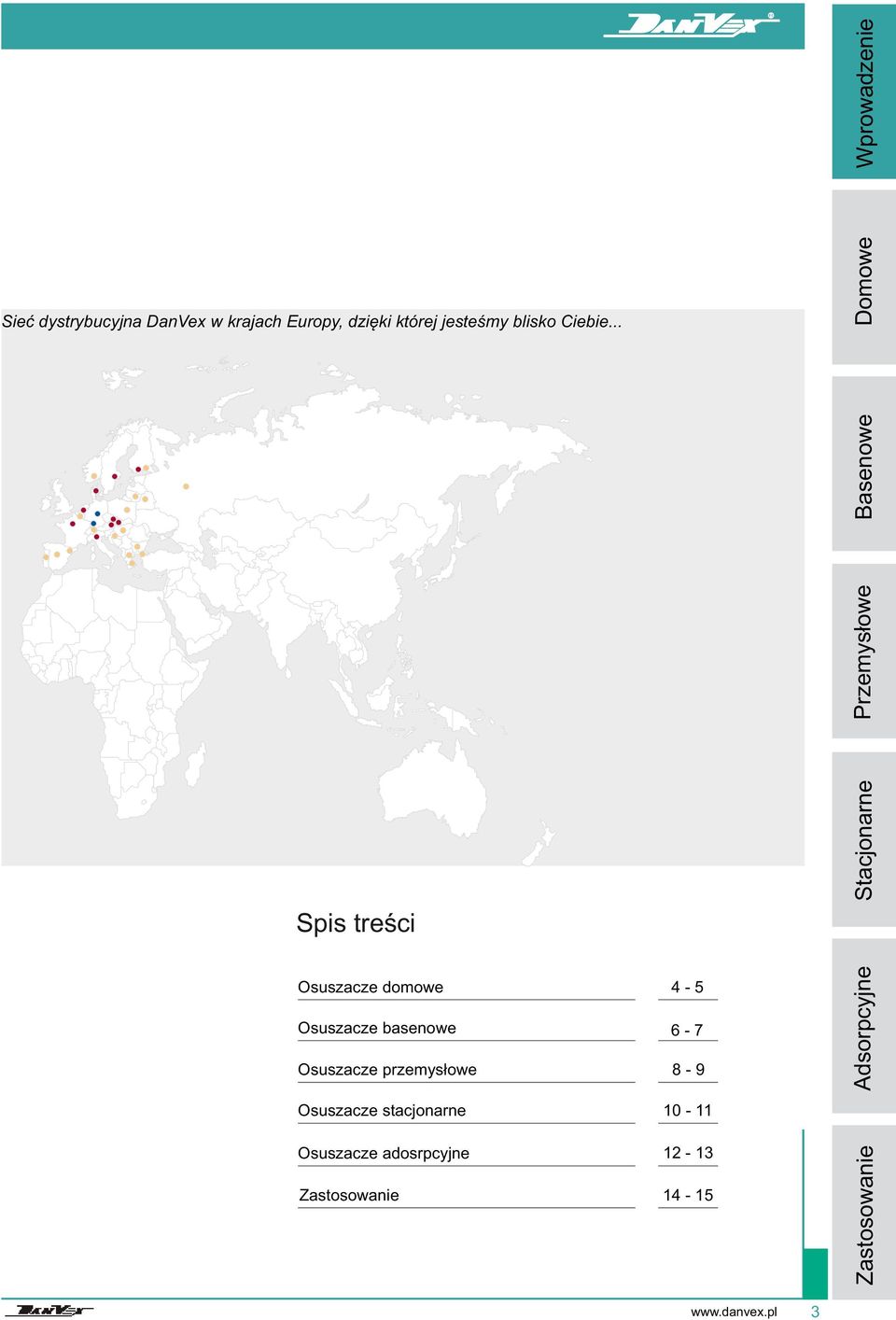
Task: Click page range 8 - 9
Action: click(x=689, y=1070)
